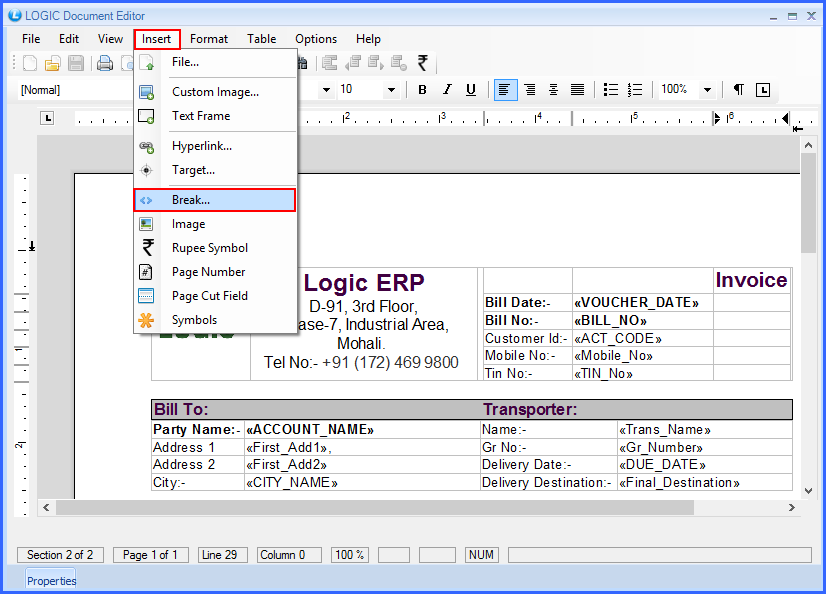Click the «VOUCHER_DATE» merge field

(x=636, y=303)
